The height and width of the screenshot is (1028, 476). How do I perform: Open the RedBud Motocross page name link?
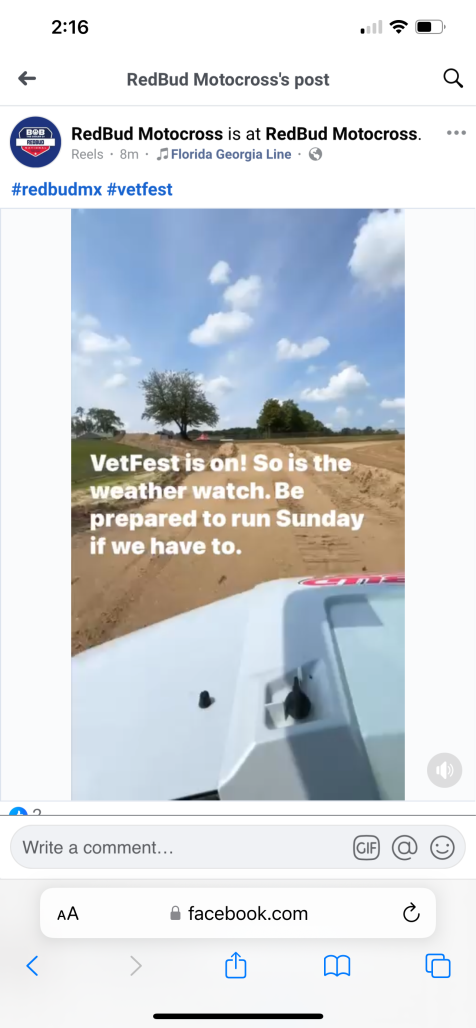point(147,134)
